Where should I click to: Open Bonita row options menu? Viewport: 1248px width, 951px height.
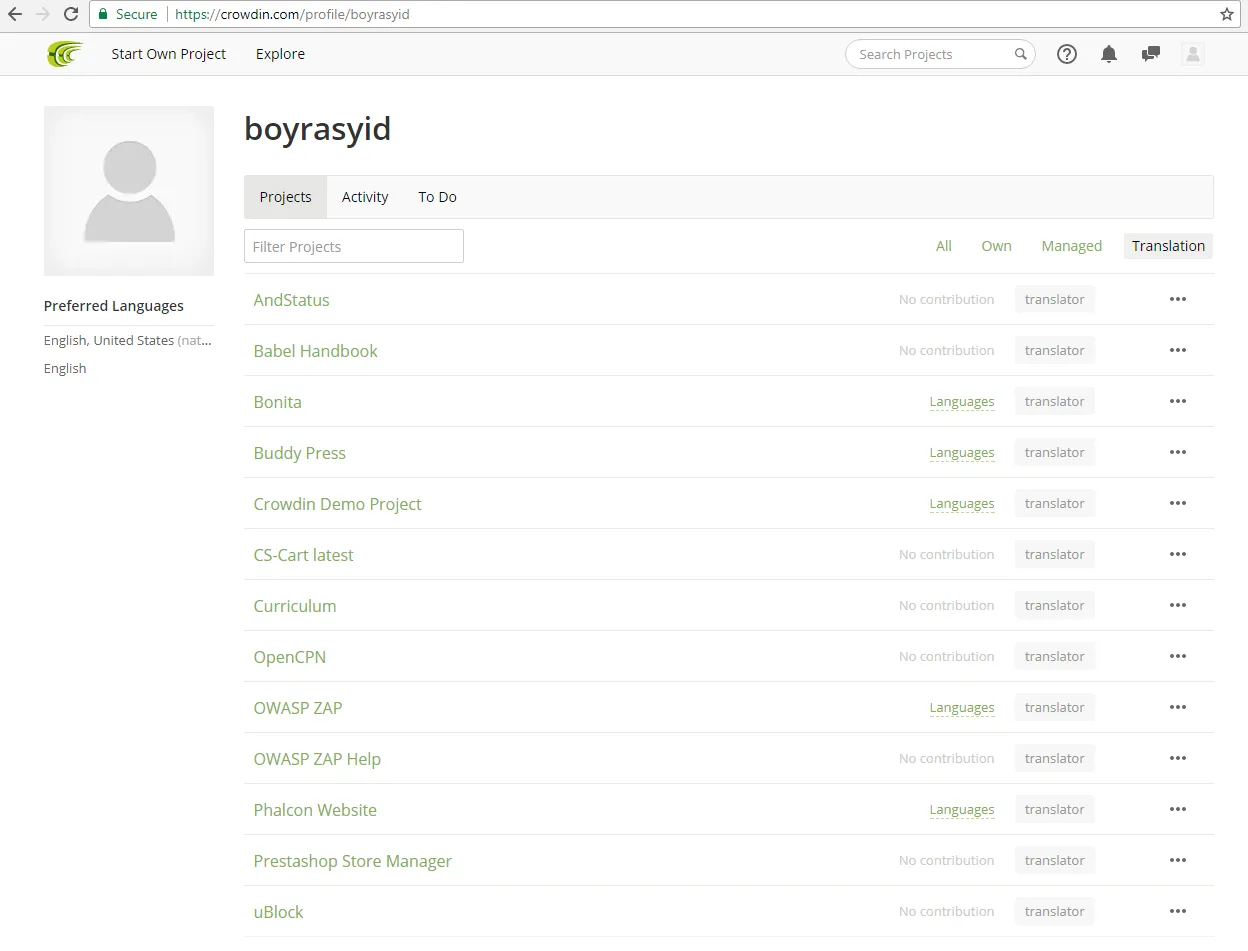pos(1177,401)
